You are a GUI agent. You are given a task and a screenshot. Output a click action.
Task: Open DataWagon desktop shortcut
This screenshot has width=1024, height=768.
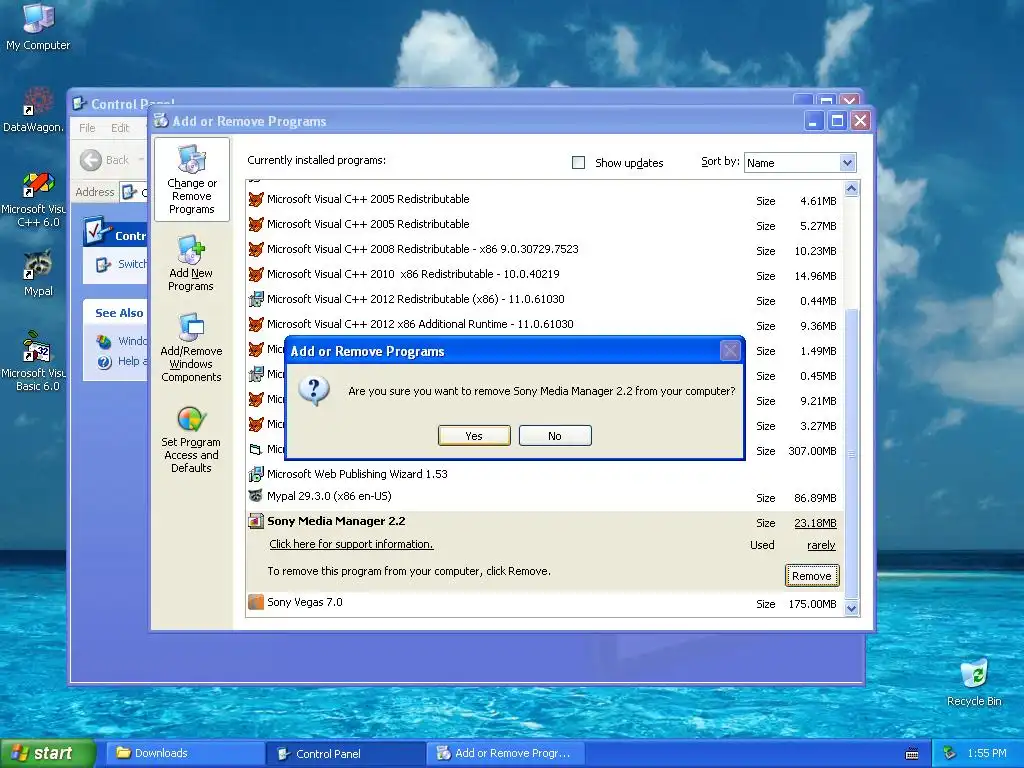pyautogui.click(x=34, y=109)
